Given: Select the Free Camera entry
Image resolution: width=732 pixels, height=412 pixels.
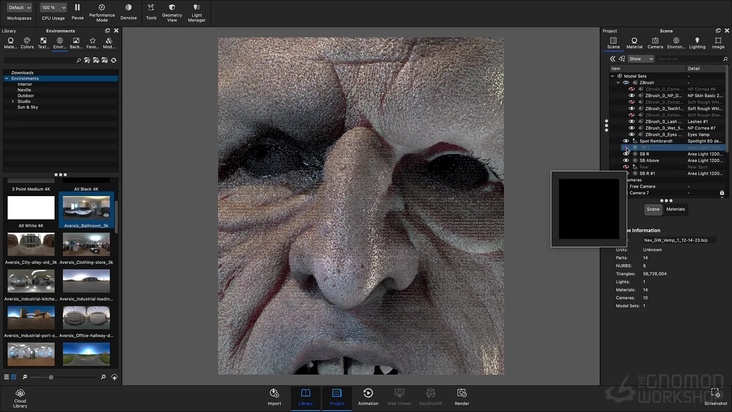Looking at the screenshot, I should [642, 186].
